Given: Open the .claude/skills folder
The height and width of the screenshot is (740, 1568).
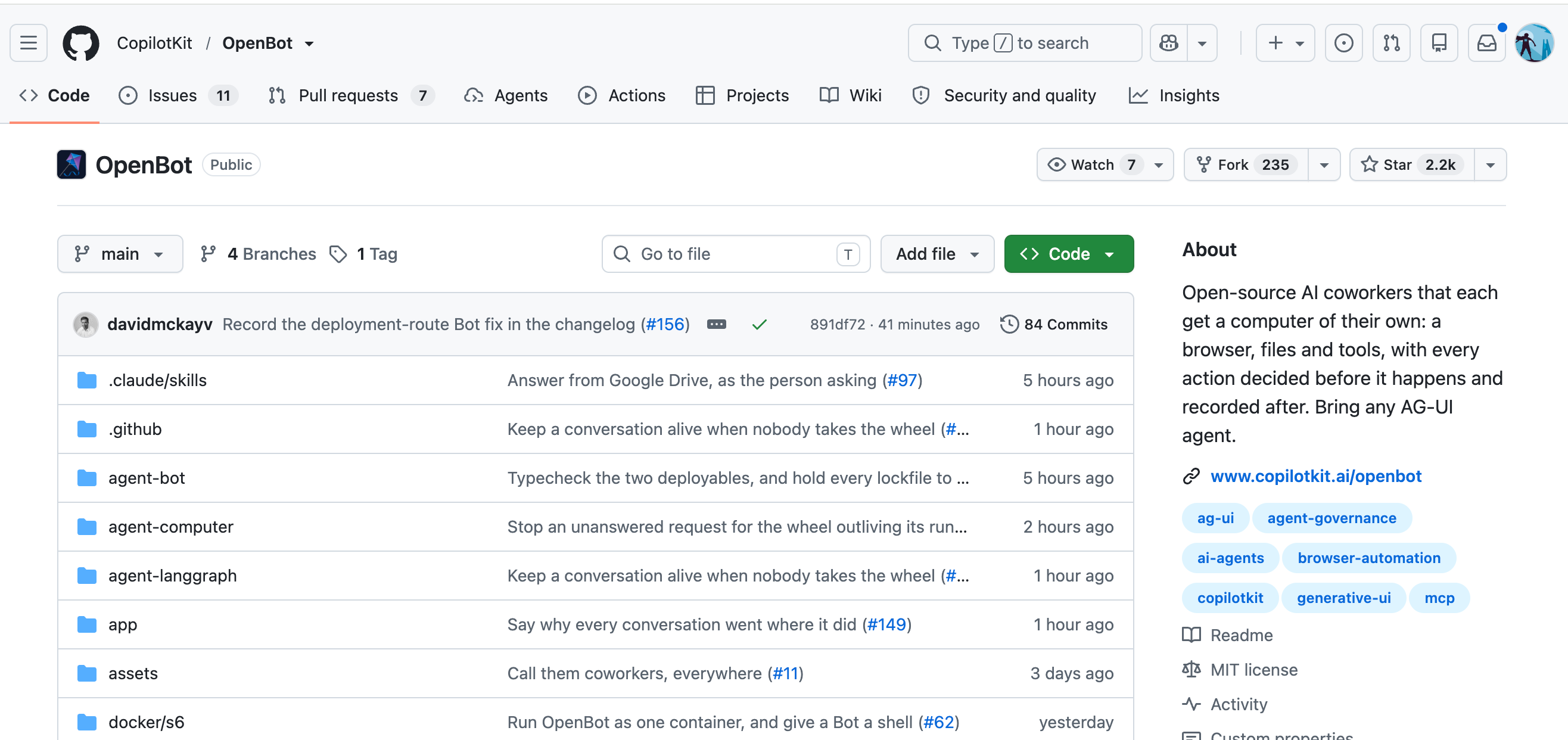Looking at the screenshot, I should [x=157, y=380].
